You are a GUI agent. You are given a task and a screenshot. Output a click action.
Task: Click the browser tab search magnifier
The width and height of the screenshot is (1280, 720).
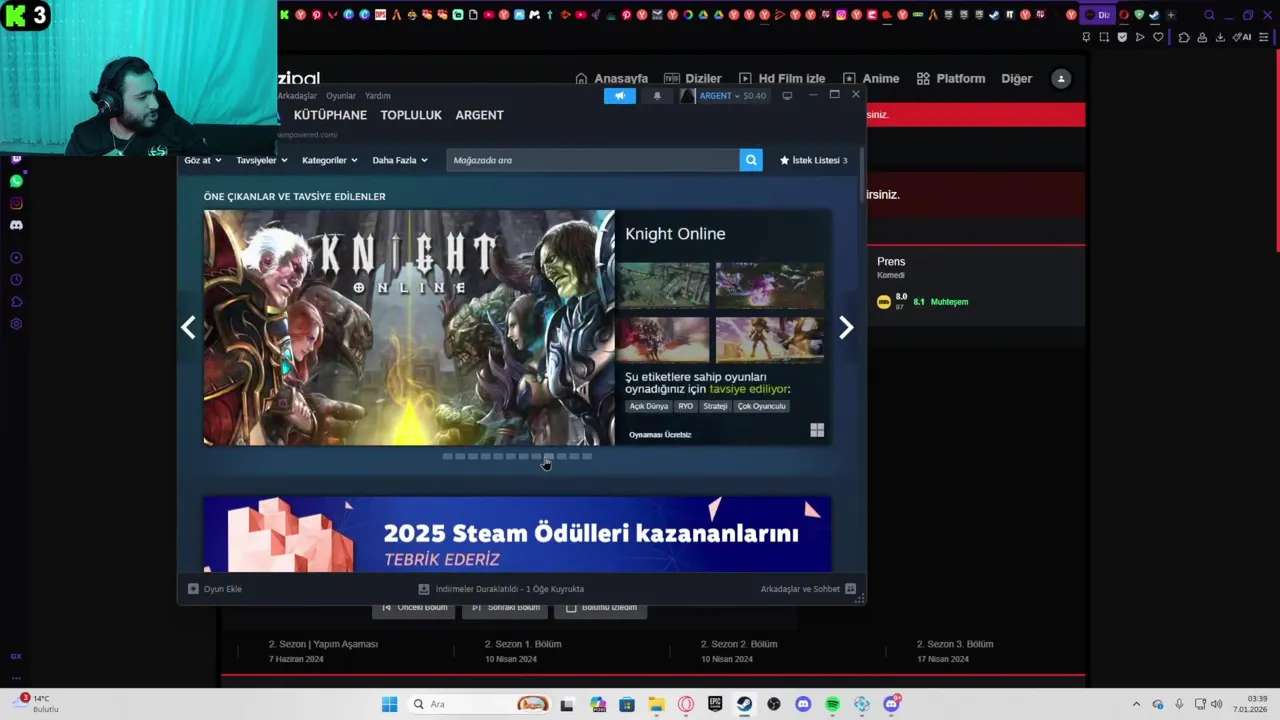tap(1209, 15)
